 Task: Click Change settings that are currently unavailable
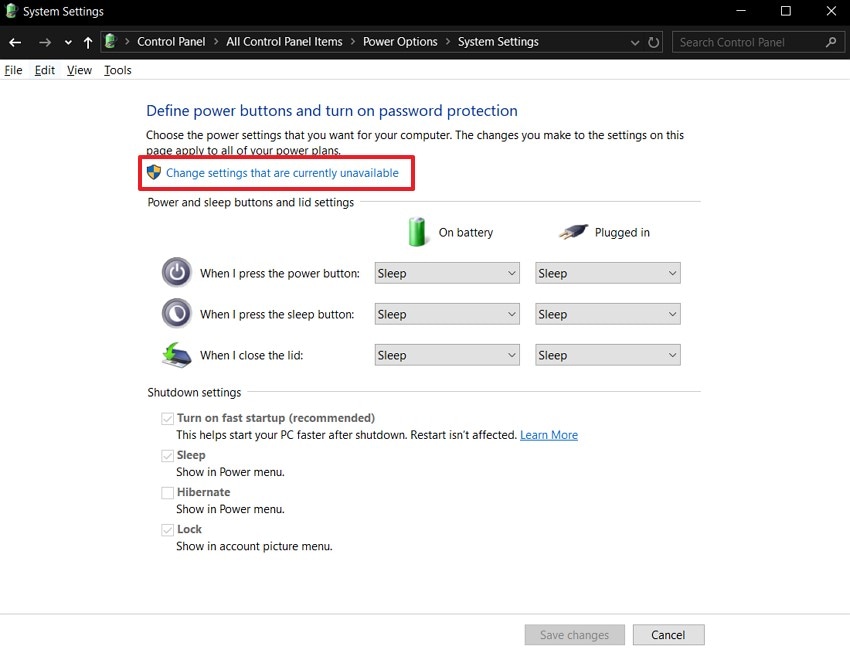(x=282, y=173)
